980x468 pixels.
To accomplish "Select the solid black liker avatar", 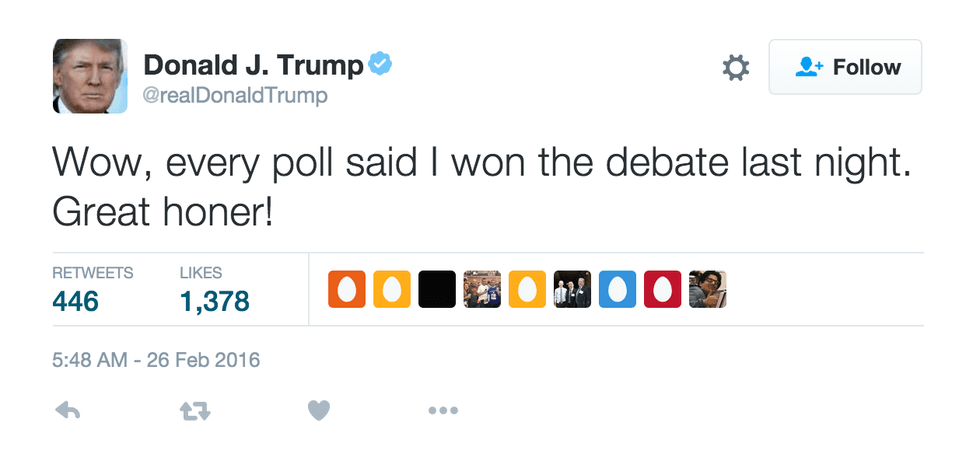I will [x=436, y=290].
